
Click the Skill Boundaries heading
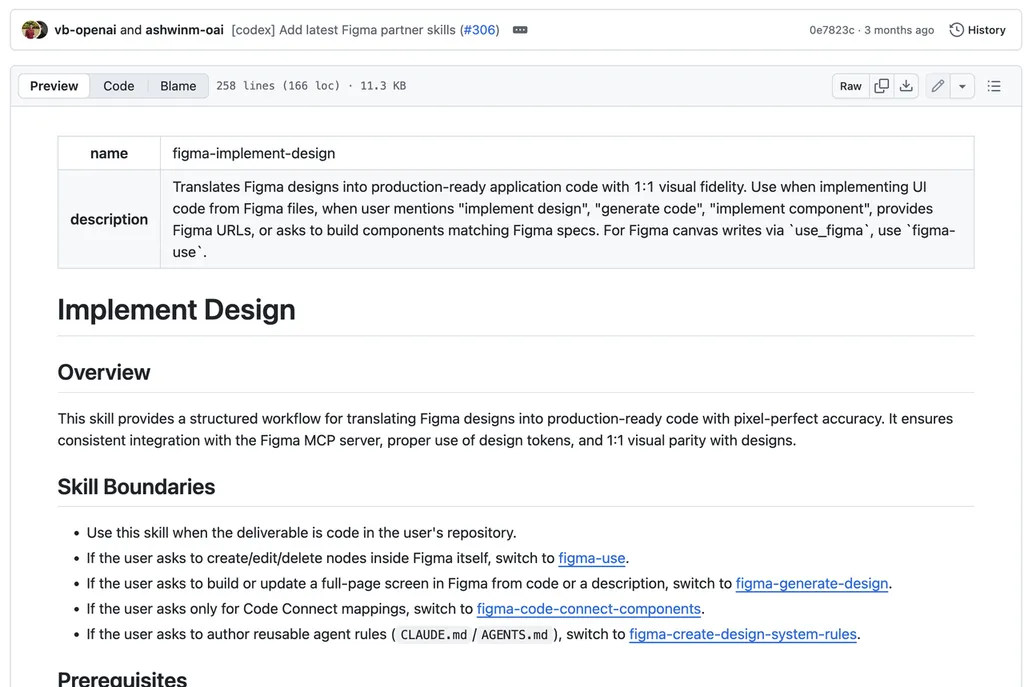click(x=136, y=487)
